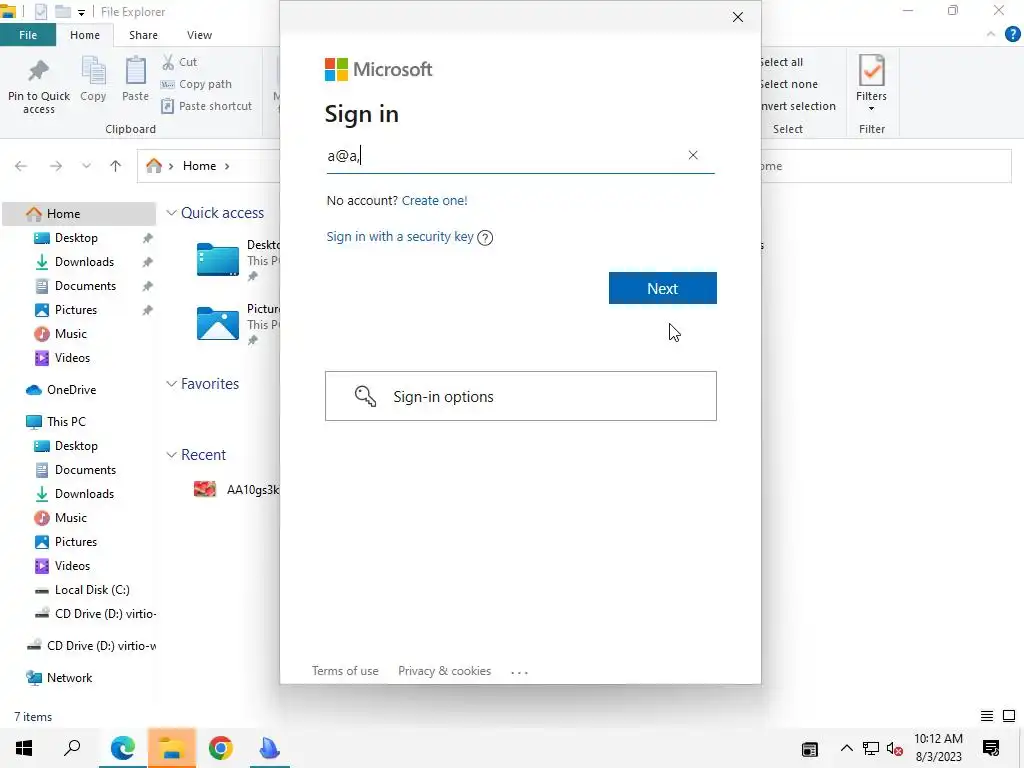
Task: Open the notification center icon
Action: (x=991, y=748)
